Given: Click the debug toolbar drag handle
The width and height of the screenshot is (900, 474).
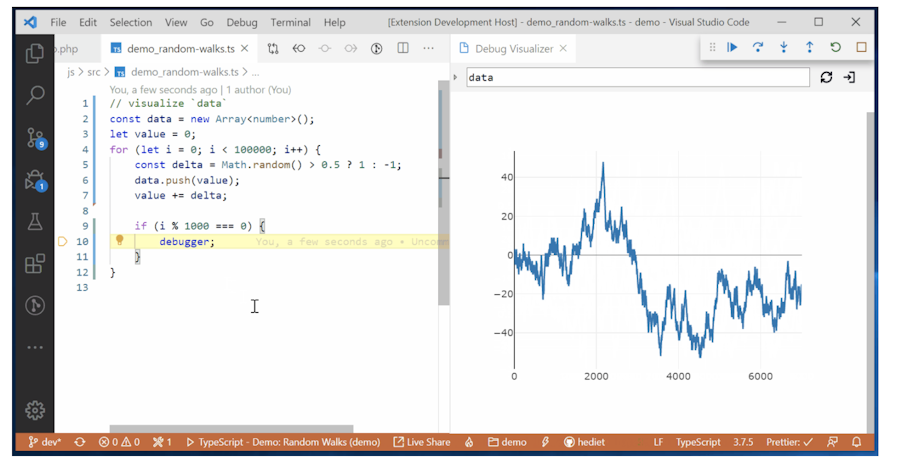Looking at the screenshot, I should click(x=712, y=48).
